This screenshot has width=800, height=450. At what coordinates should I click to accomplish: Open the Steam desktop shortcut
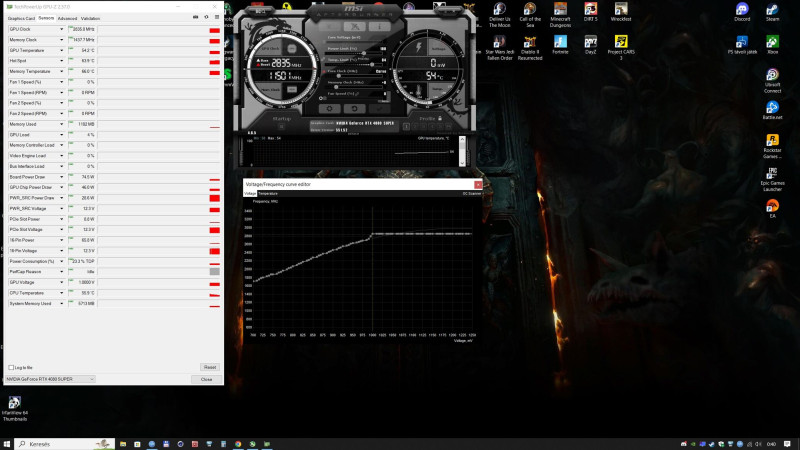click(x=772, y=10)
